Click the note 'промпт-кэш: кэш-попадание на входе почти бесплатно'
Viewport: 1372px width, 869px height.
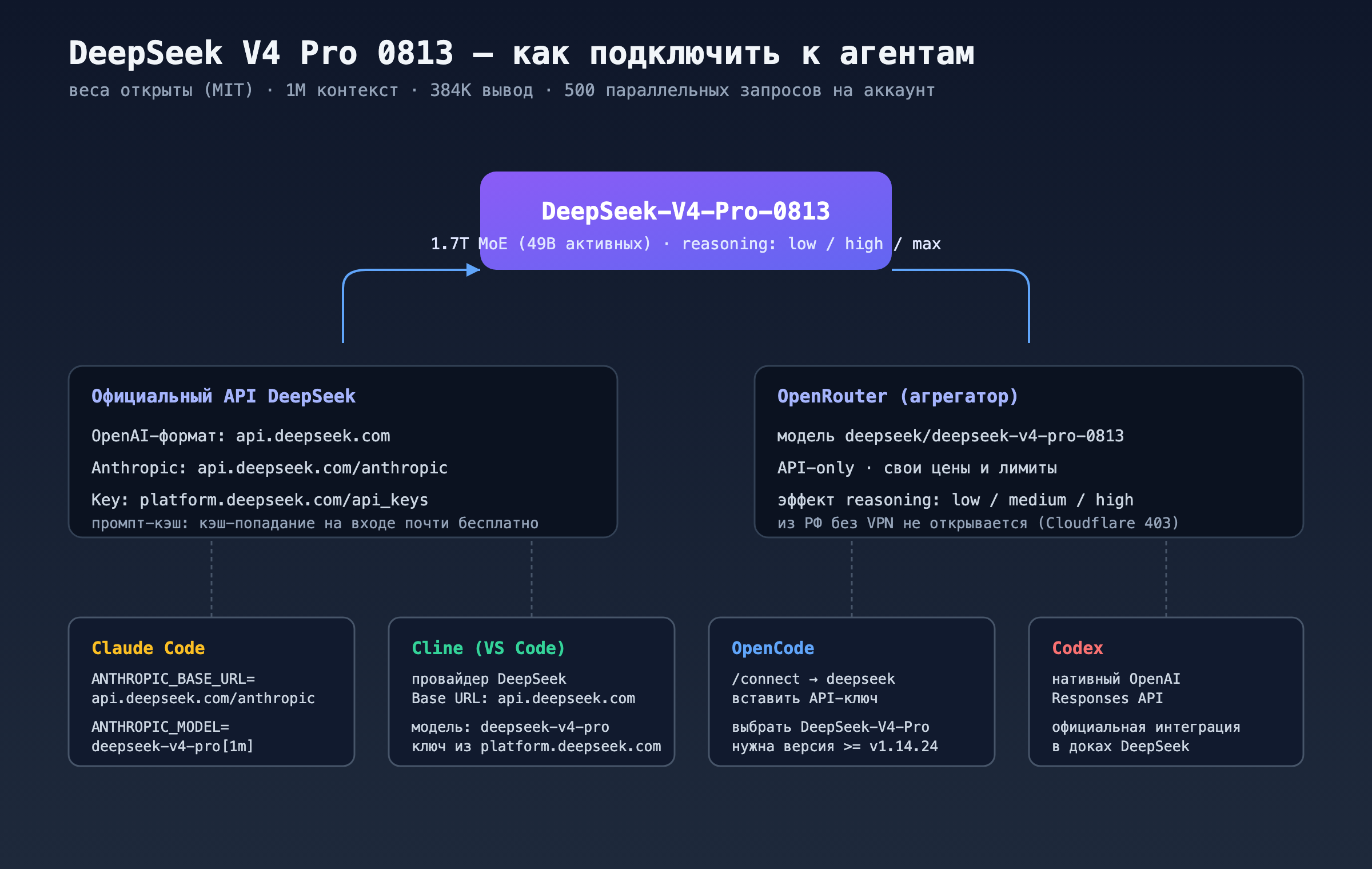click(315, 523)
